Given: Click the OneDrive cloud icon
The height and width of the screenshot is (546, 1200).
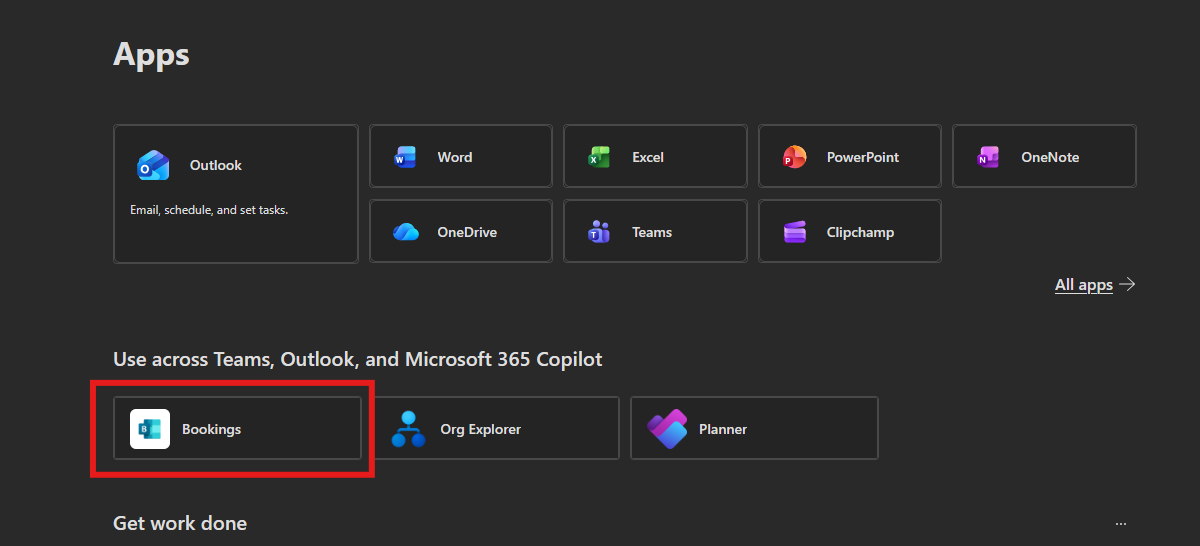Looking at the screenshot, I should [x=405, y=232].
